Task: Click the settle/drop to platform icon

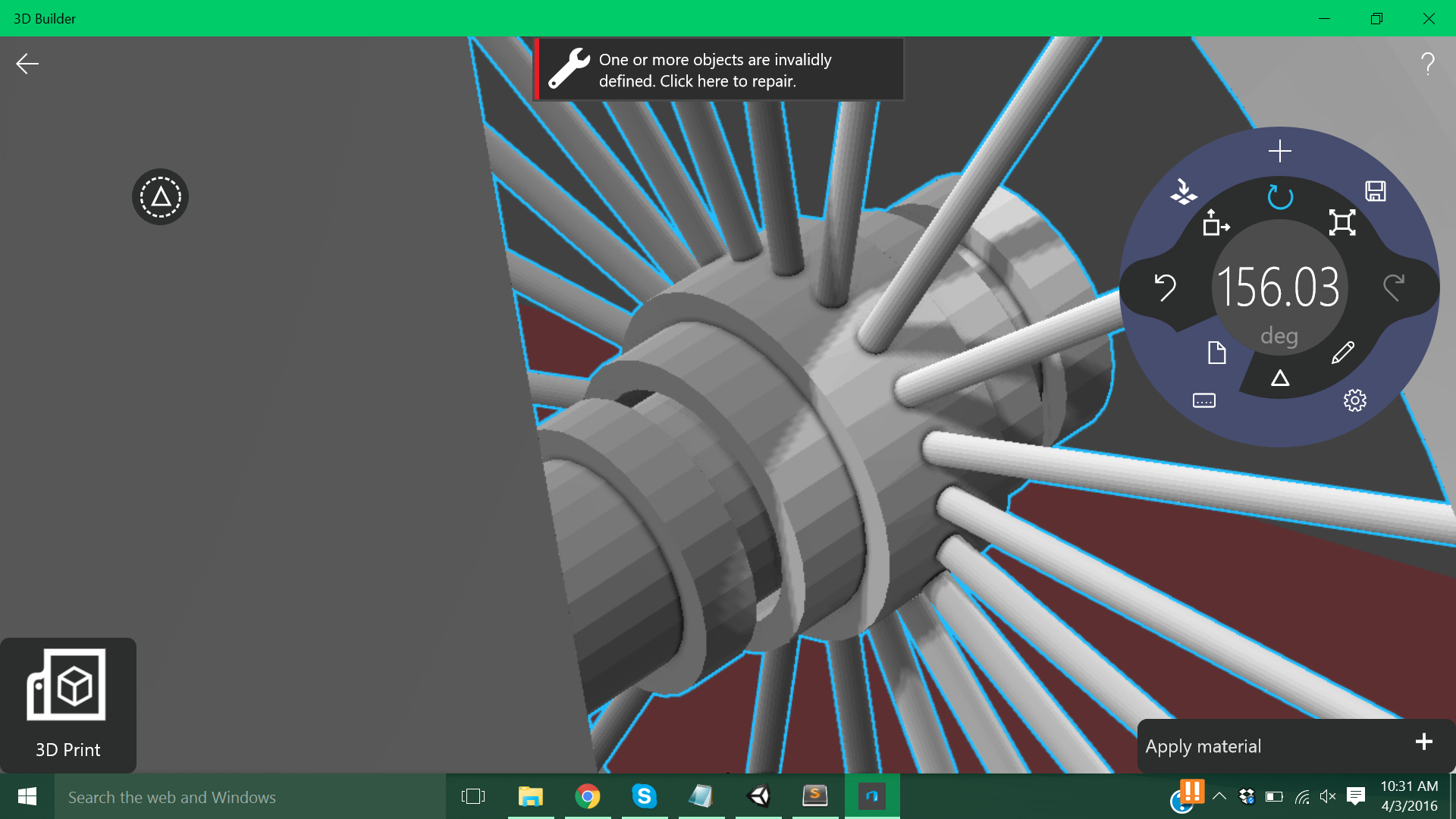Action: click(1183, 191)
